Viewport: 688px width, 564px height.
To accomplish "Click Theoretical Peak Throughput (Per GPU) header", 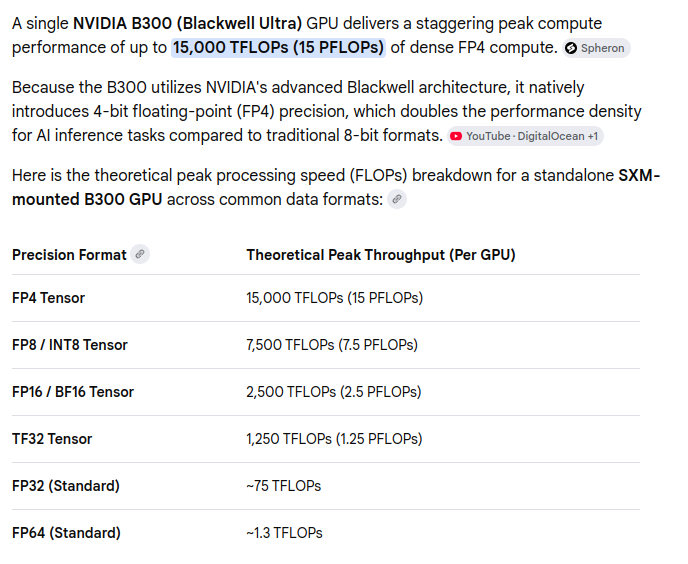I will [381, 255].
